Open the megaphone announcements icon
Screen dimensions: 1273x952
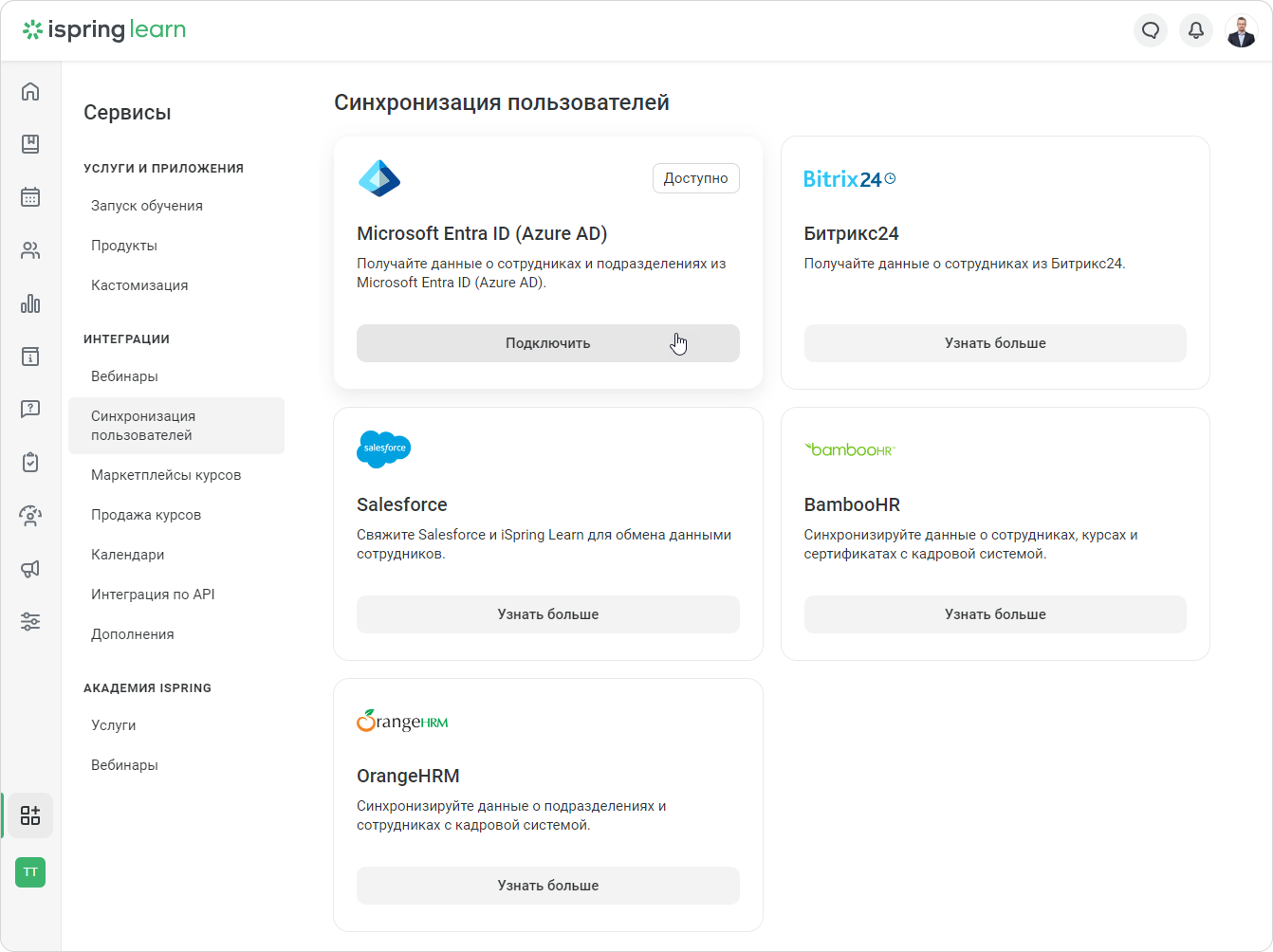[30, 569]
